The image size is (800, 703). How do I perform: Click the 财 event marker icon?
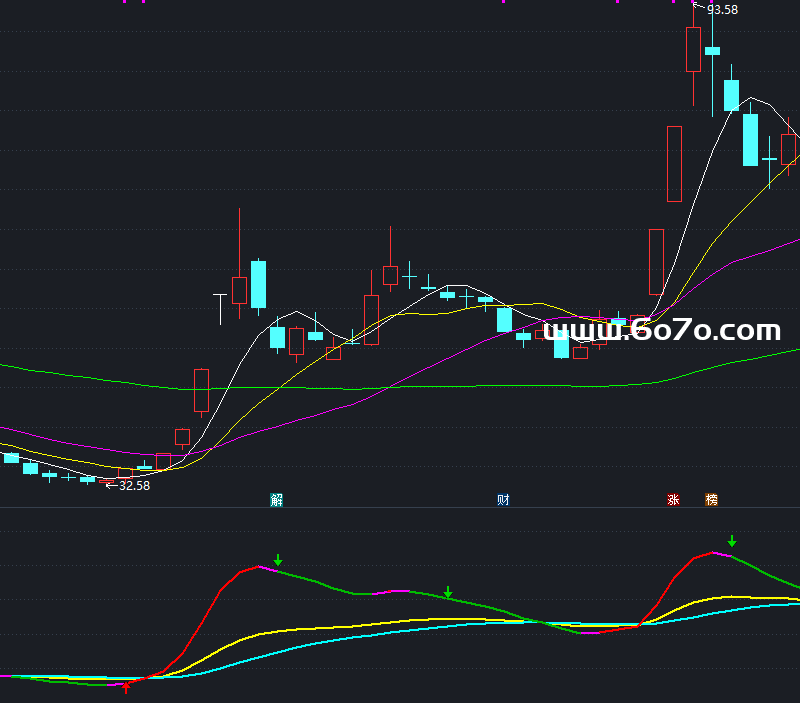(x=503, y=499)
